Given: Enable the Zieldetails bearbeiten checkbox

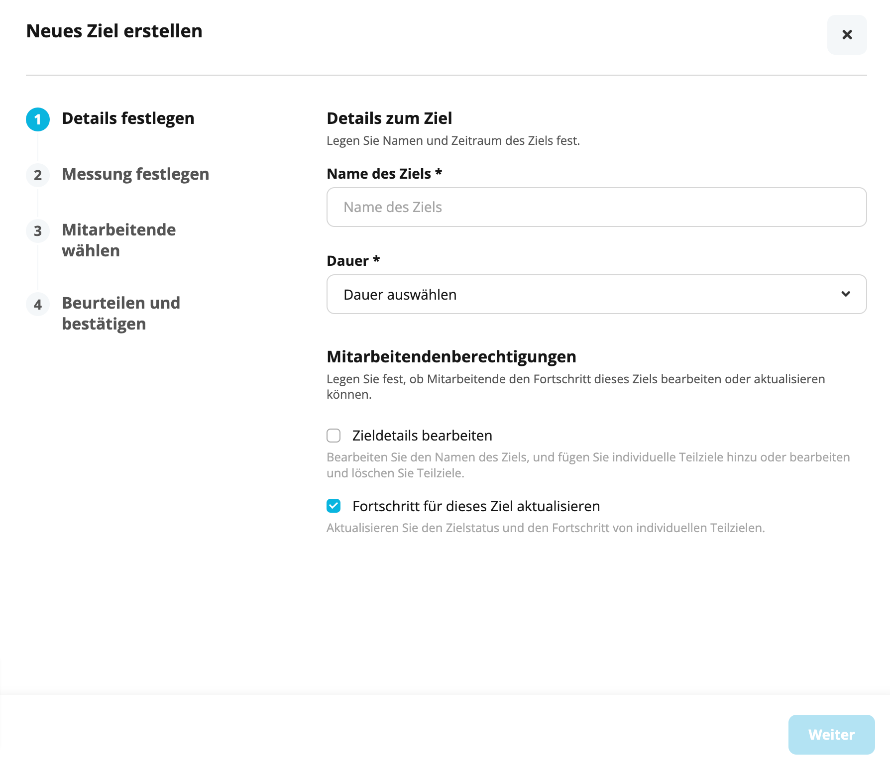Looking at the screenshot, I should [x=334, y=436].
